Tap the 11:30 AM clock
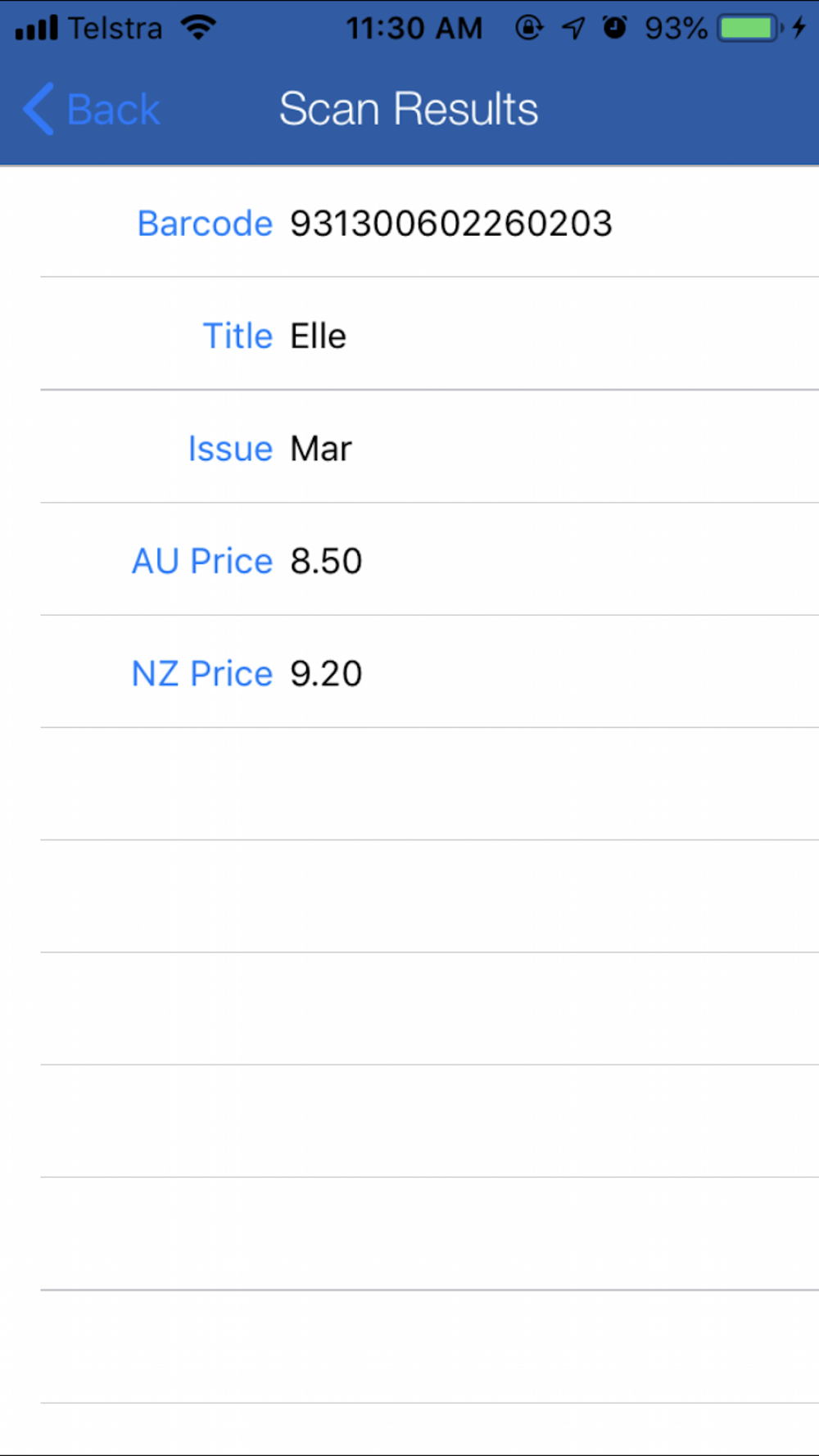Screen dimensions: 819x1456 (414, 29)
